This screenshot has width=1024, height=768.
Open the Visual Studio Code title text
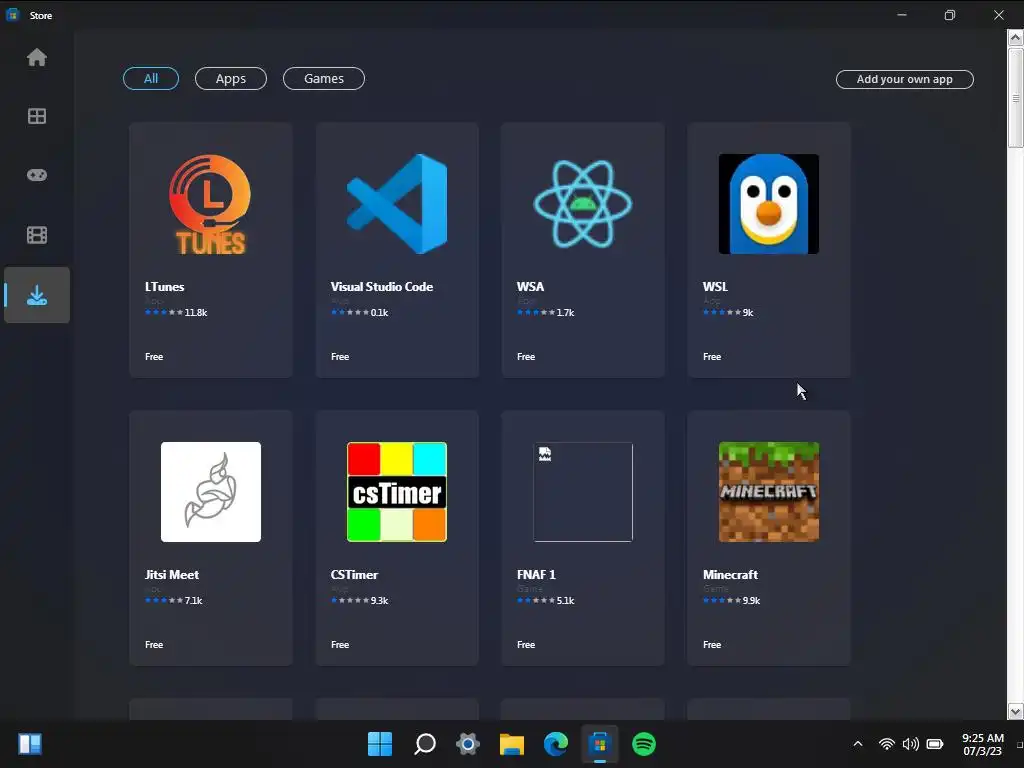click(381, 287)
